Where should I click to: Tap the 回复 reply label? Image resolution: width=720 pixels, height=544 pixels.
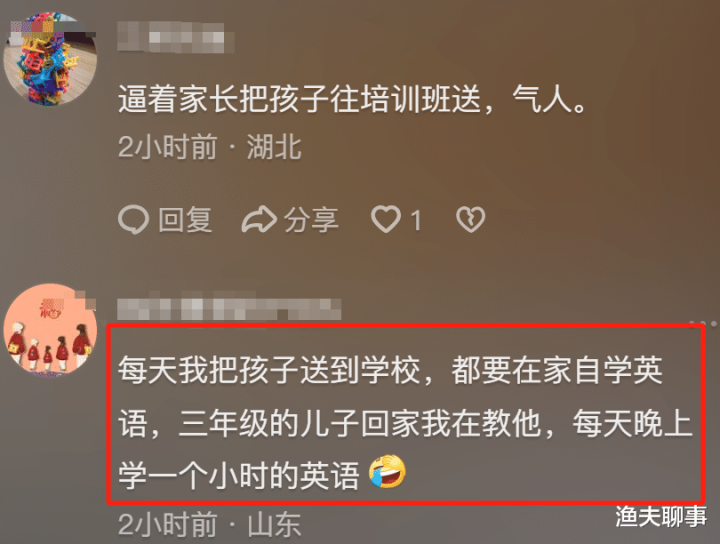185,219
